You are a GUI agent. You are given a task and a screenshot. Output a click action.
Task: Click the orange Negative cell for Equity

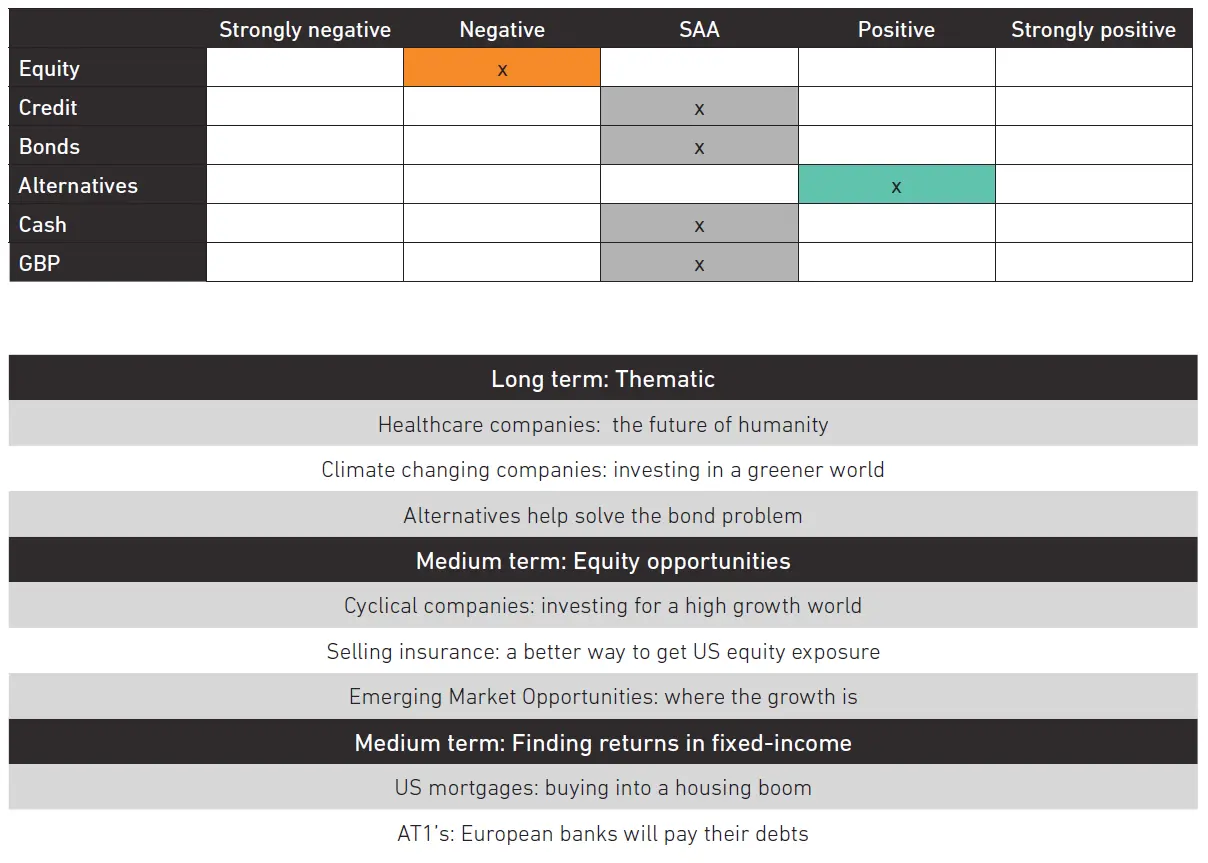coord(502,68)
